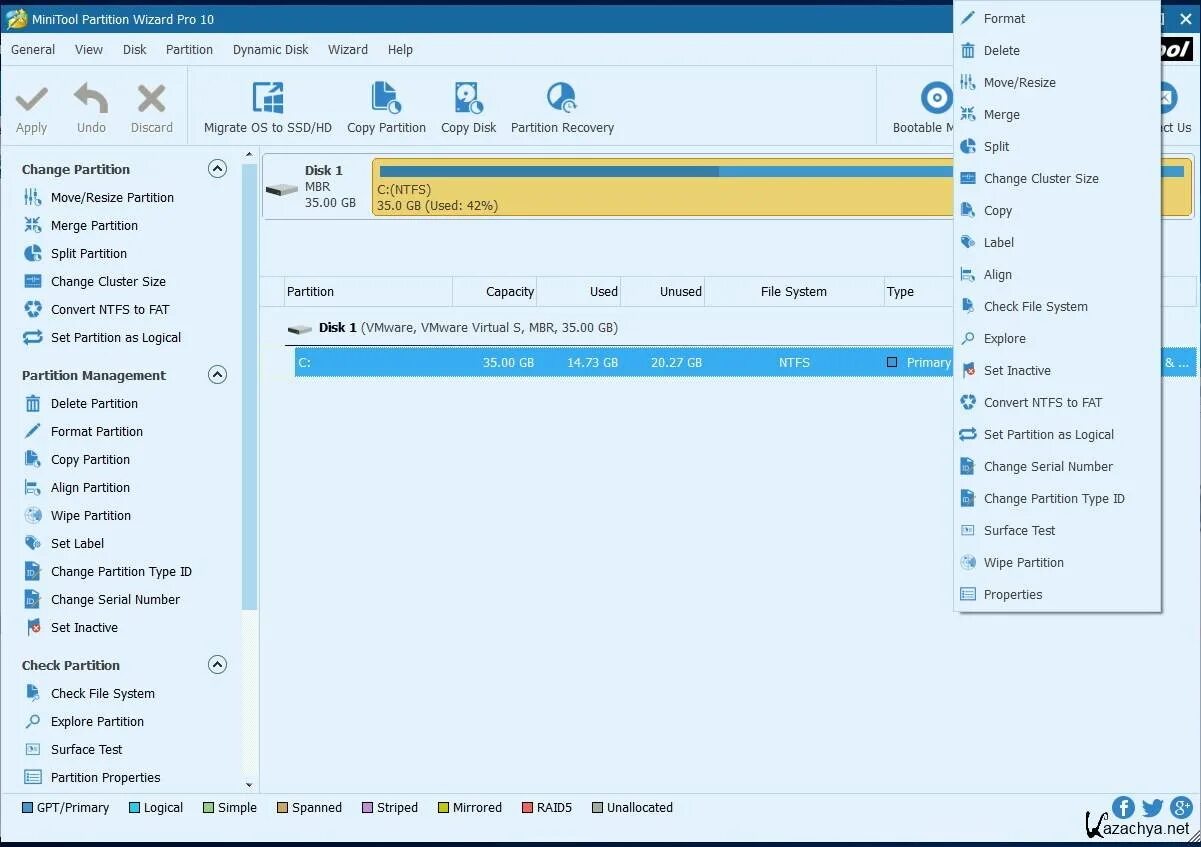Click the Unallocated legend color swatch
The width and height of the screenshot is (1201, 847).
(x=597, y=808)
